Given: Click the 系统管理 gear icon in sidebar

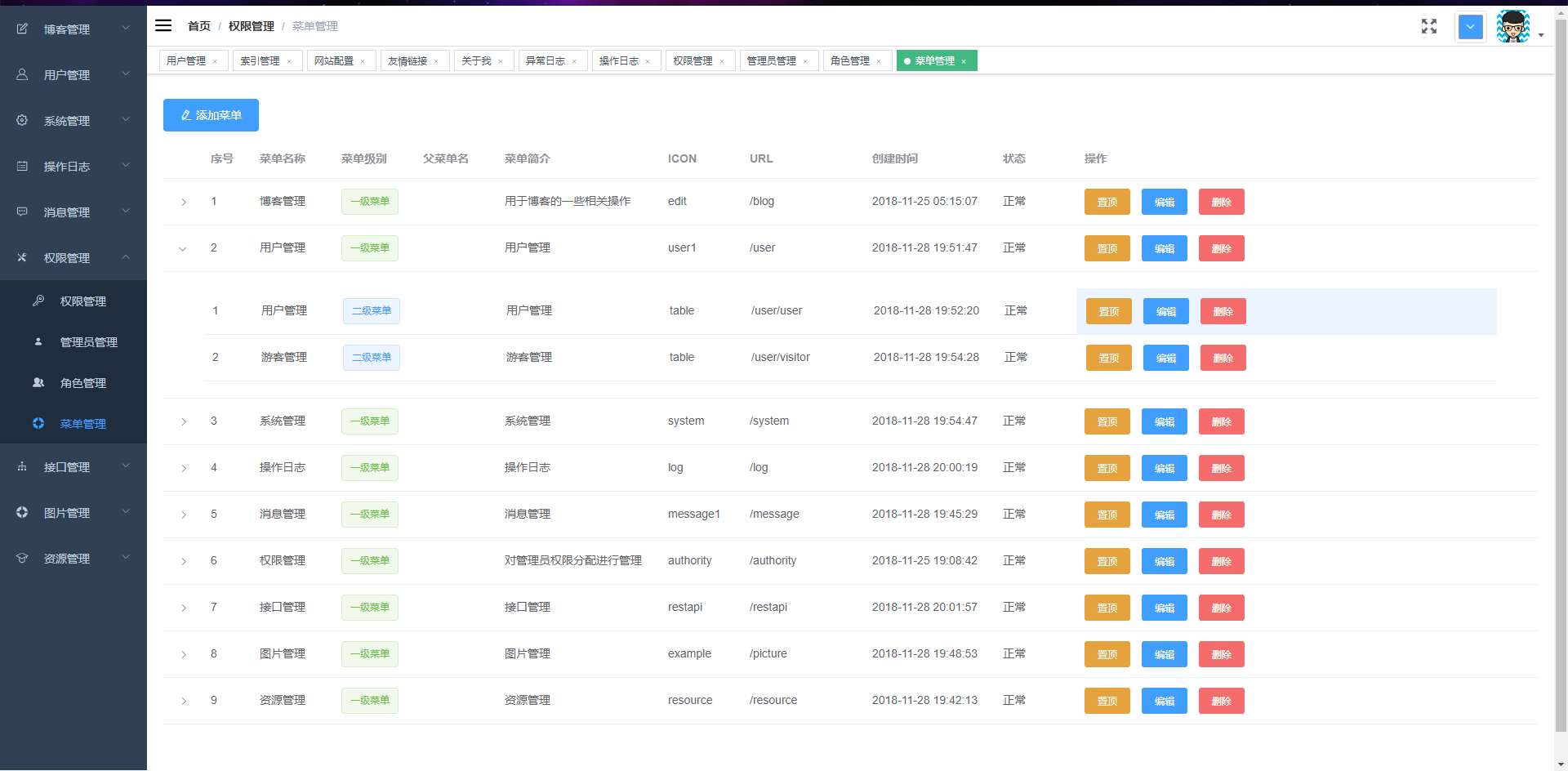Looking at the screenshot, I should pos(22,120).
